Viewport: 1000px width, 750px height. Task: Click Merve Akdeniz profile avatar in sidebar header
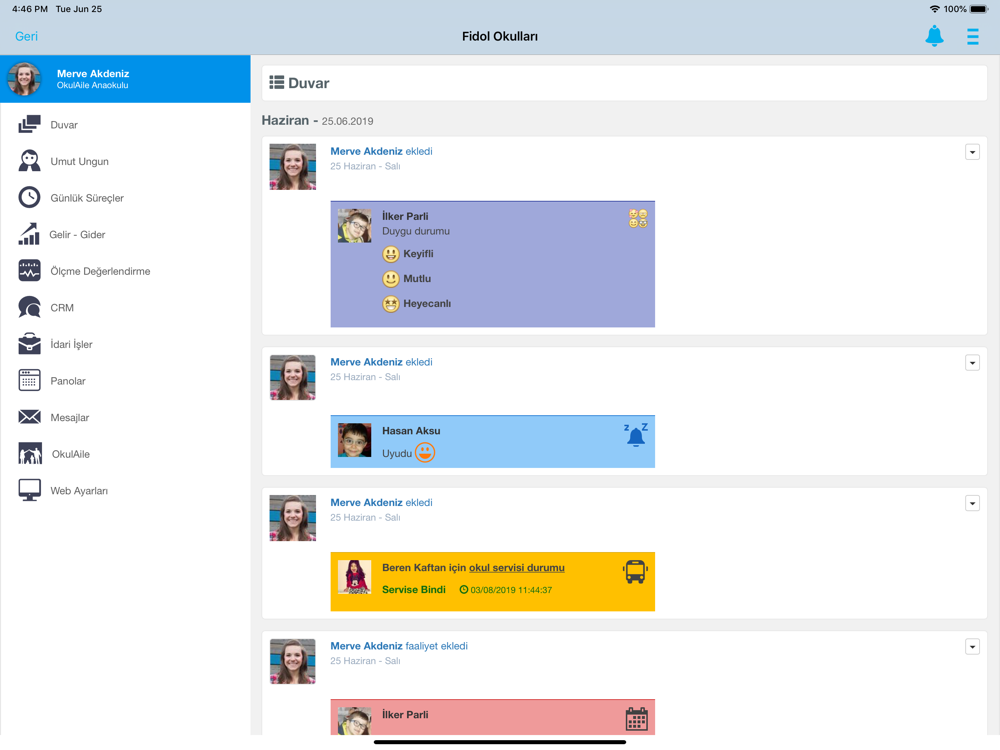click(x=24, y=79)
